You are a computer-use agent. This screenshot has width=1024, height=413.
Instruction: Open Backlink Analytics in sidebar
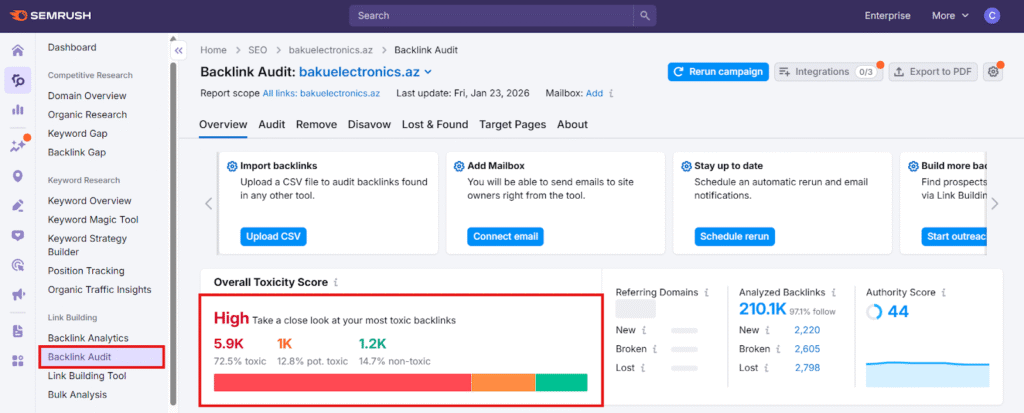(x=88, y=338)
